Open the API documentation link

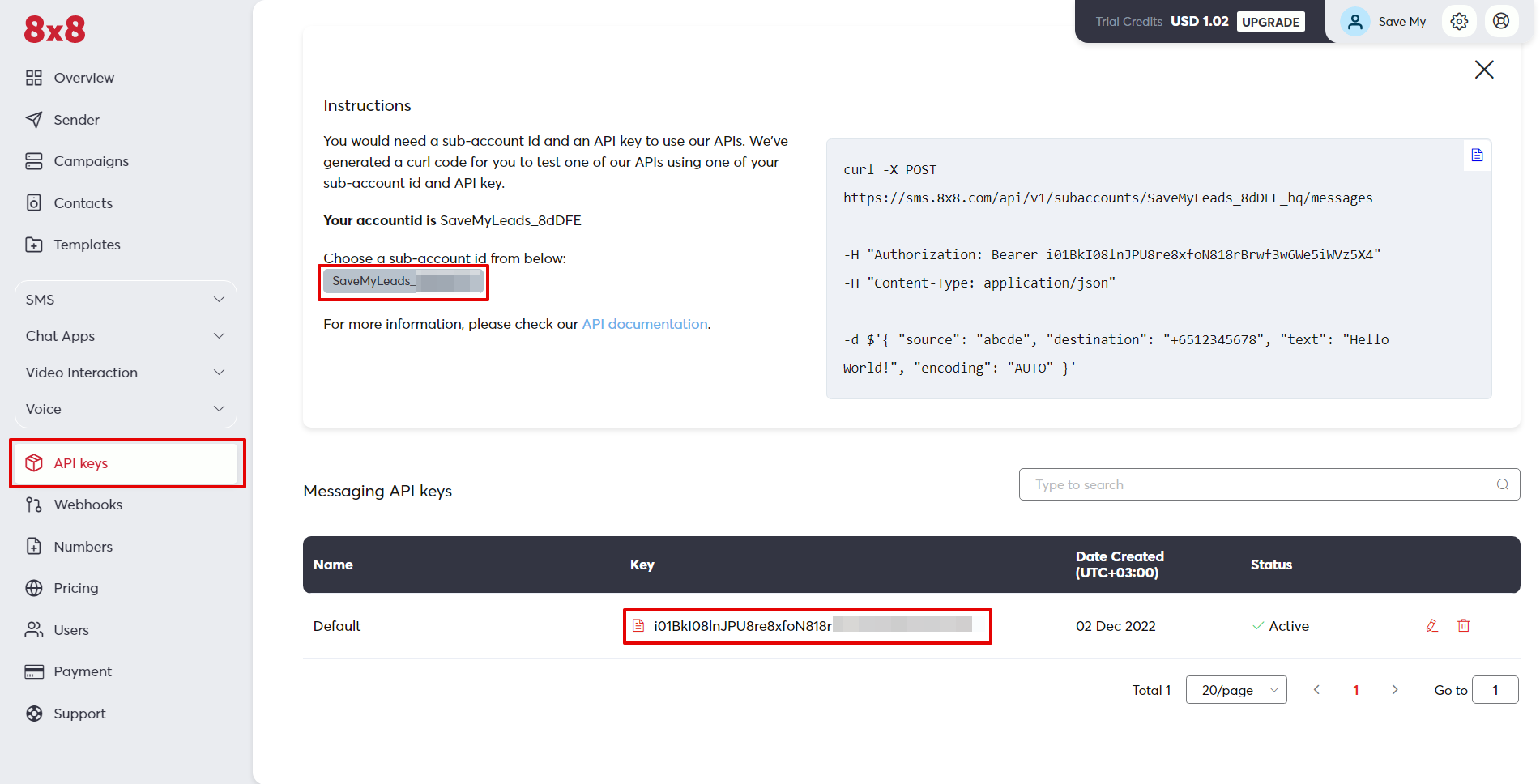pyautogui.click(x=645, y=324)
